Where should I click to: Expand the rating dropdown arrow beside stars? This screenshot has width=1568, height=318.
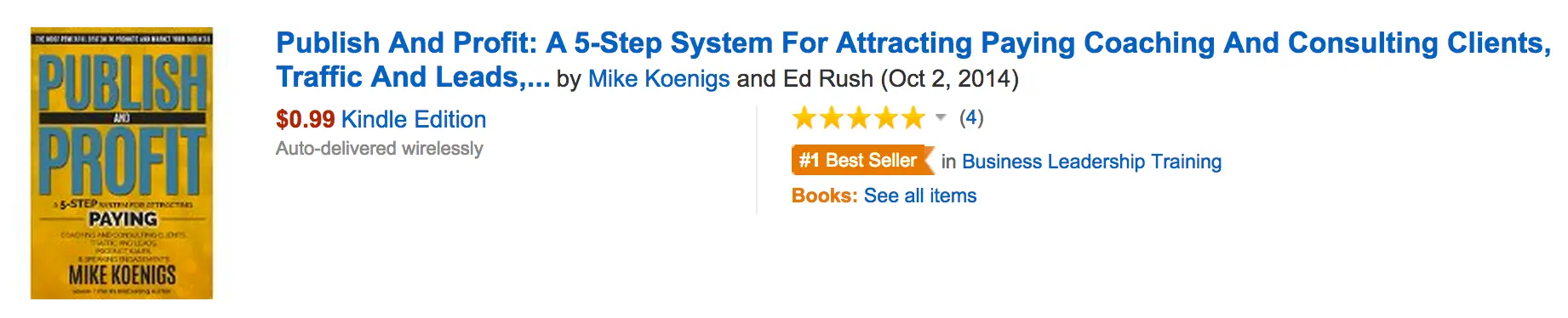click(941, 117)
